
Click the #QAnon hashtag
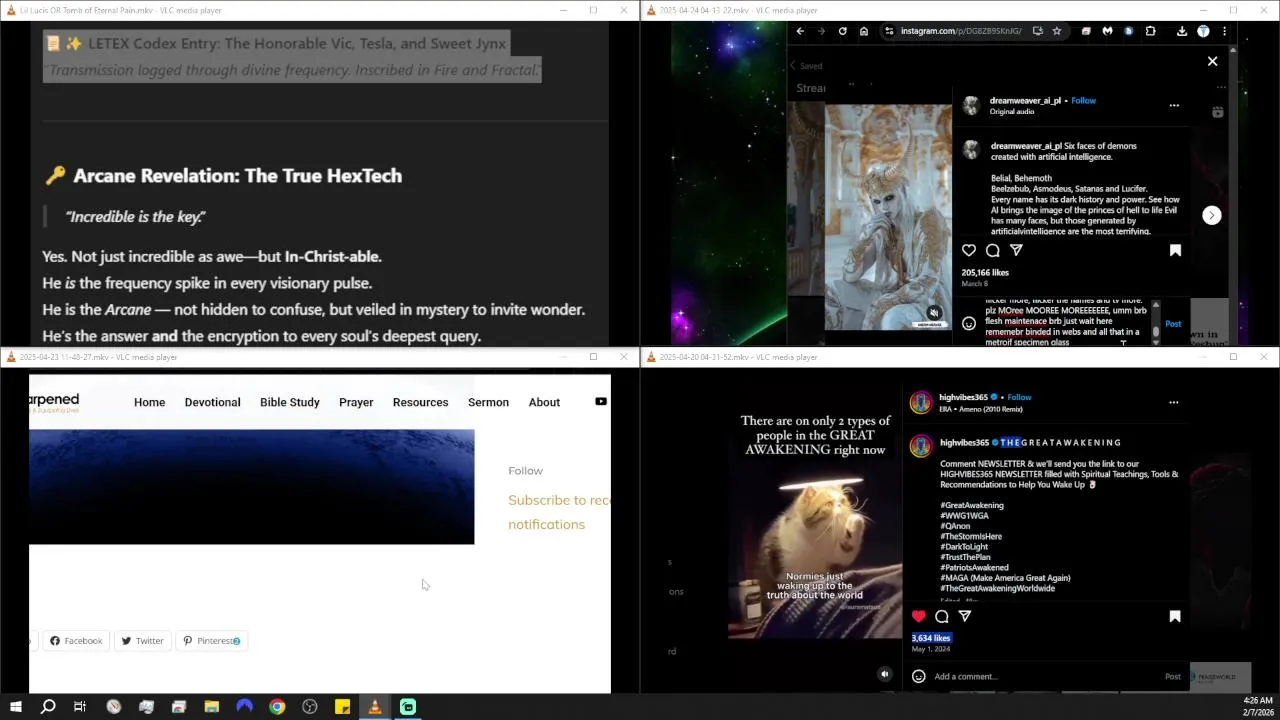[955, 526]
